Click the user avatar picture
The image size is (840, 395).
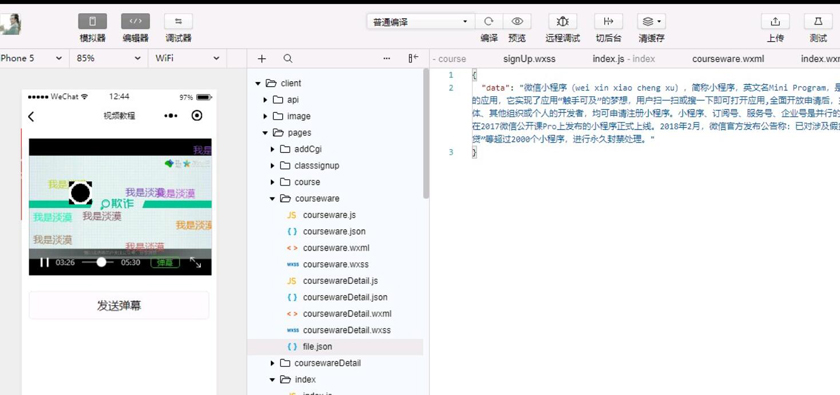(x=10, y=24)
